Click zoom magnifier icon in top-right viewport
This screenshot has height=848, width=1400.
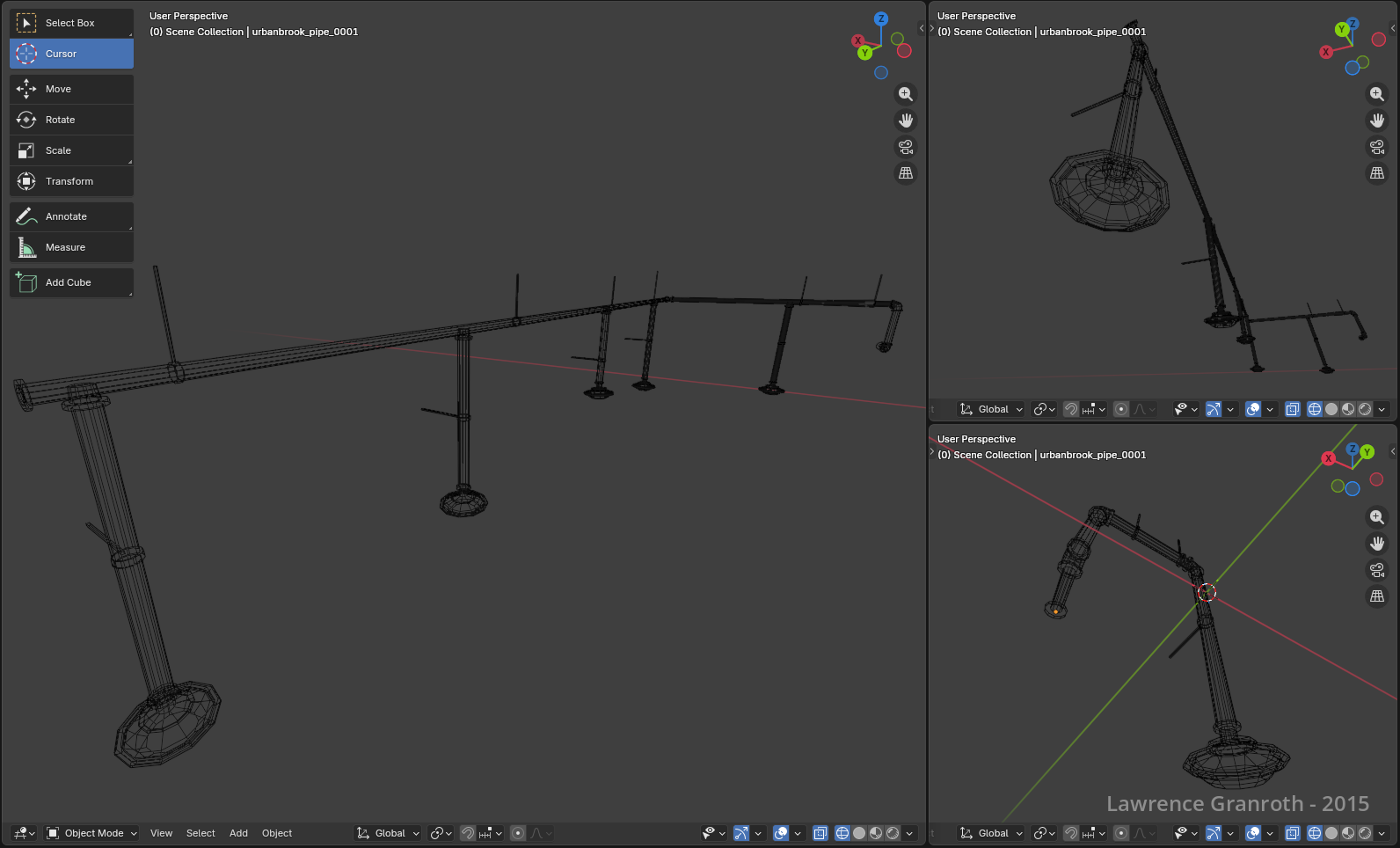(1377, 94)
